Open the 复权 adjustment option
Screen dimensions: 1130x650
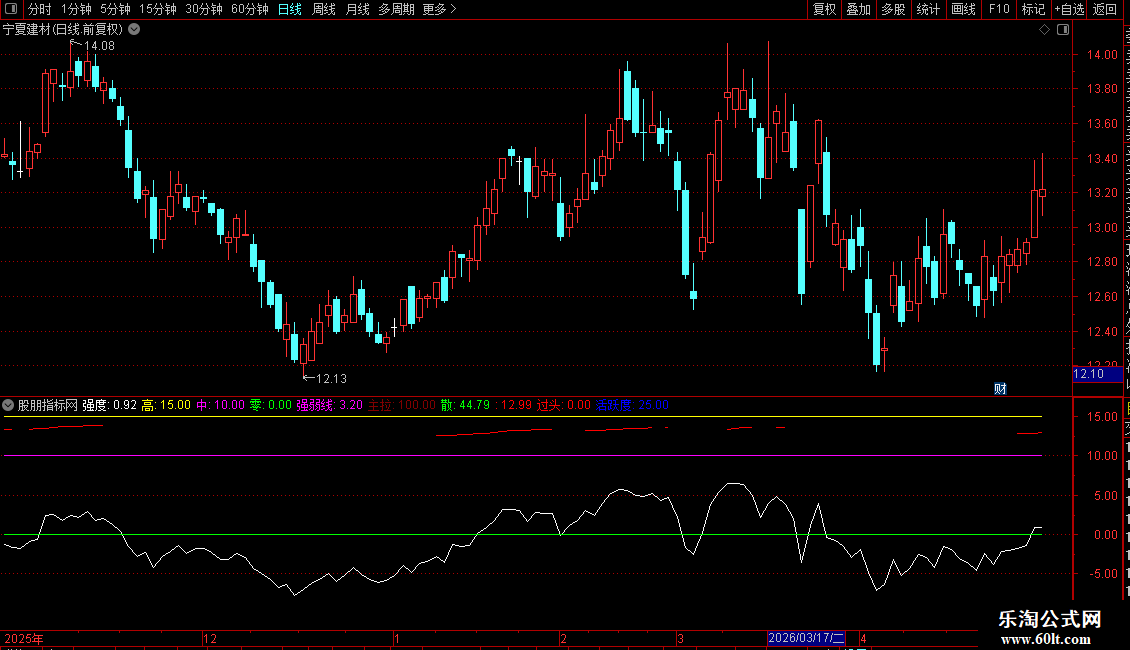pos(824,9)
